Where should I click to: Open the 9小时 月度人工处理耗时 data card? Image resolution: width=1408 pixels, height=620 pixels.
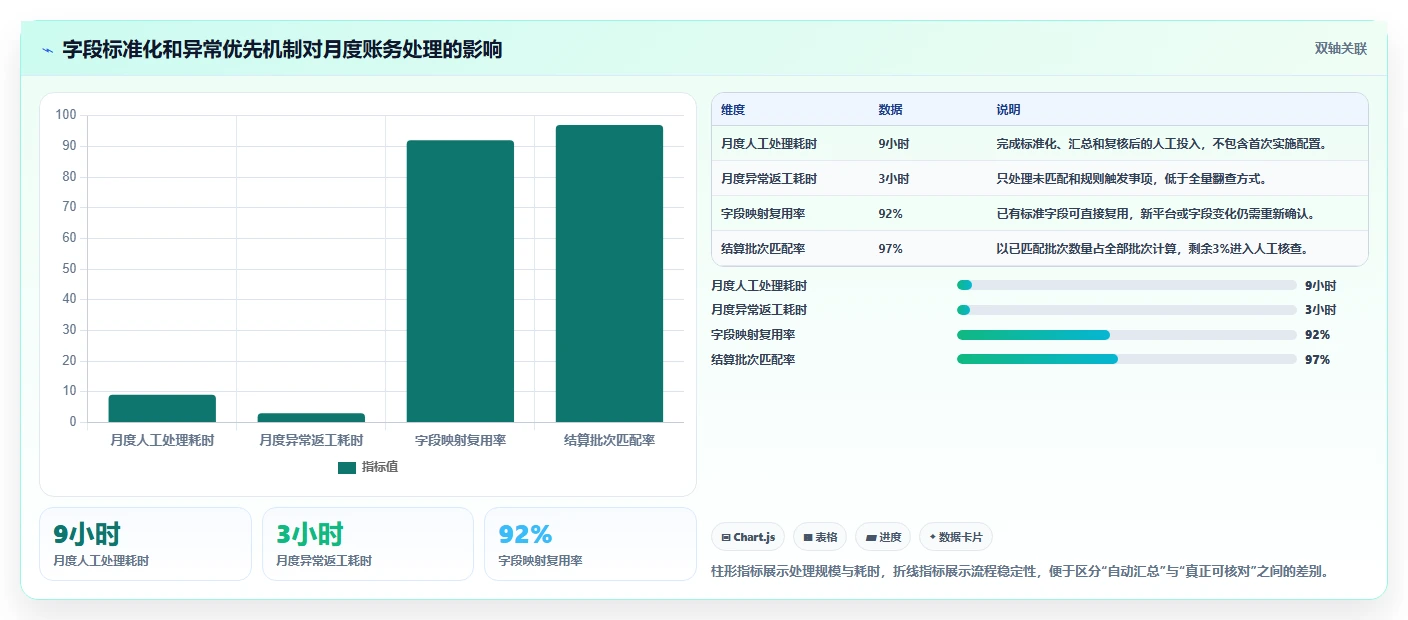click(x=145, y=544)
